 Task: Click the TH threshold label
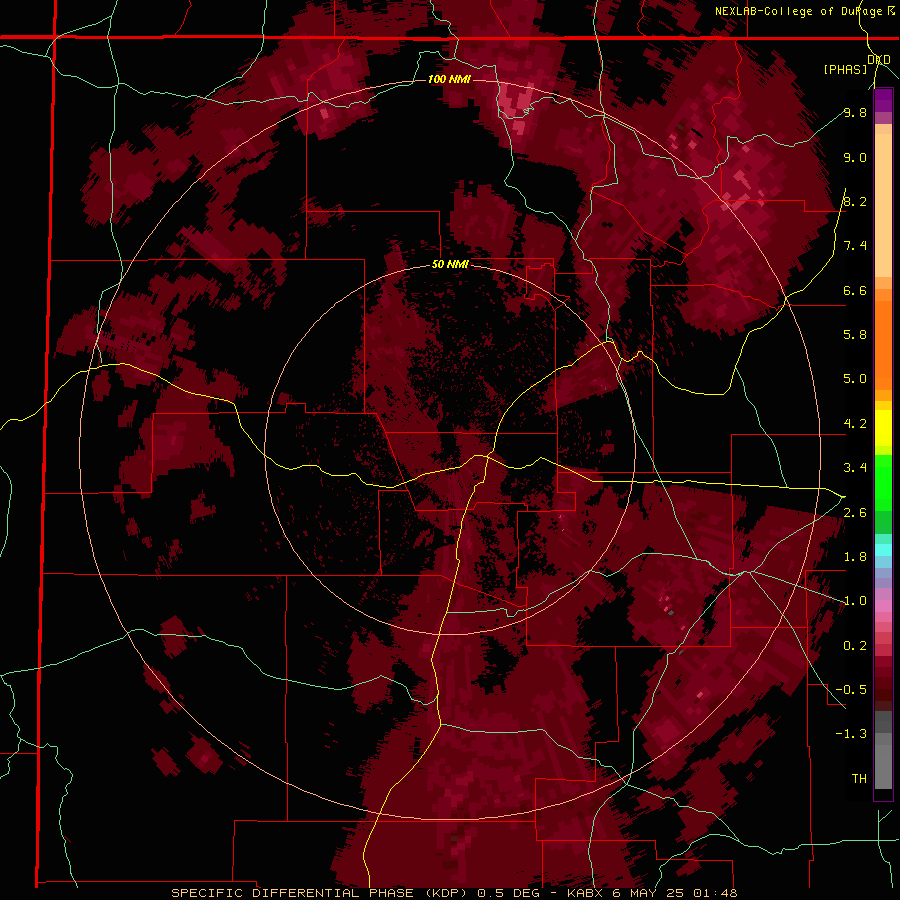859,779
